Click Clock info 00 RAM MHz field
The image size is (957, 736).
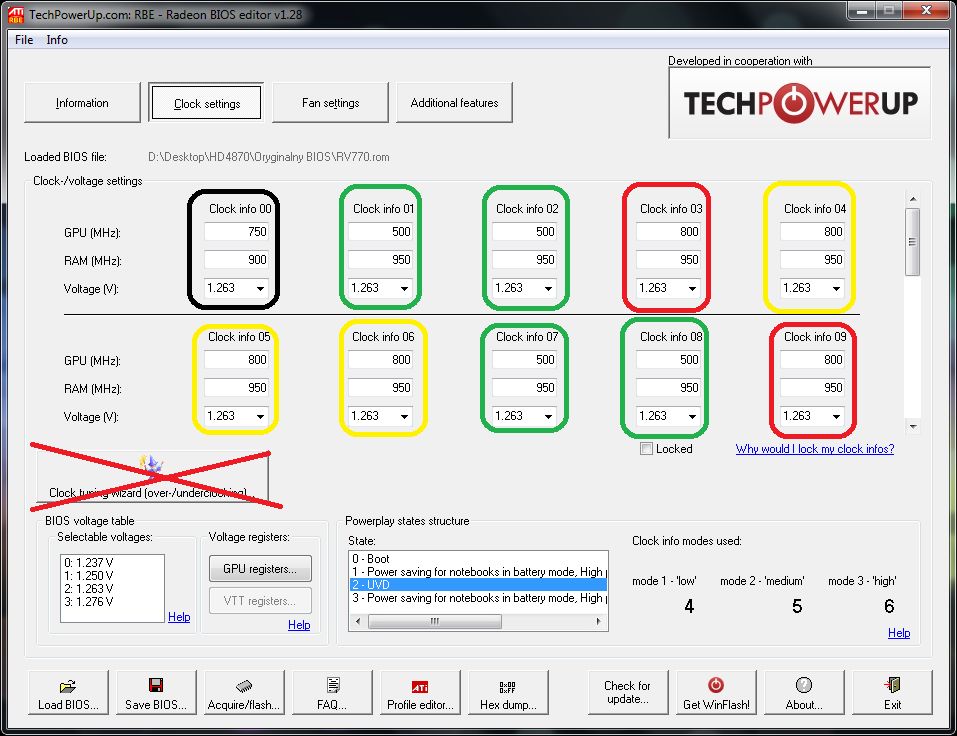pos(236,260)
